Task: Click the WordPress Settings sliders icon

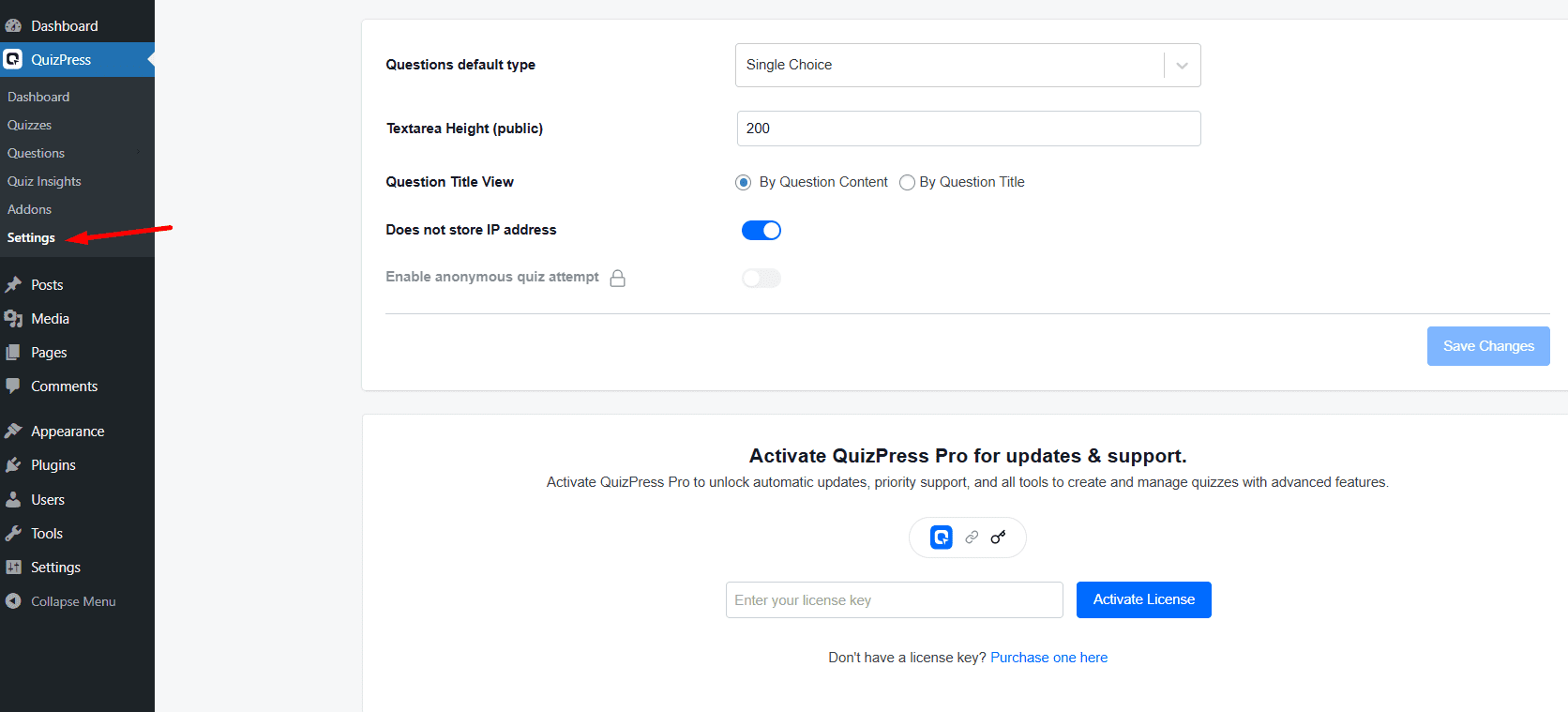Action: click(x=13, y=567)
